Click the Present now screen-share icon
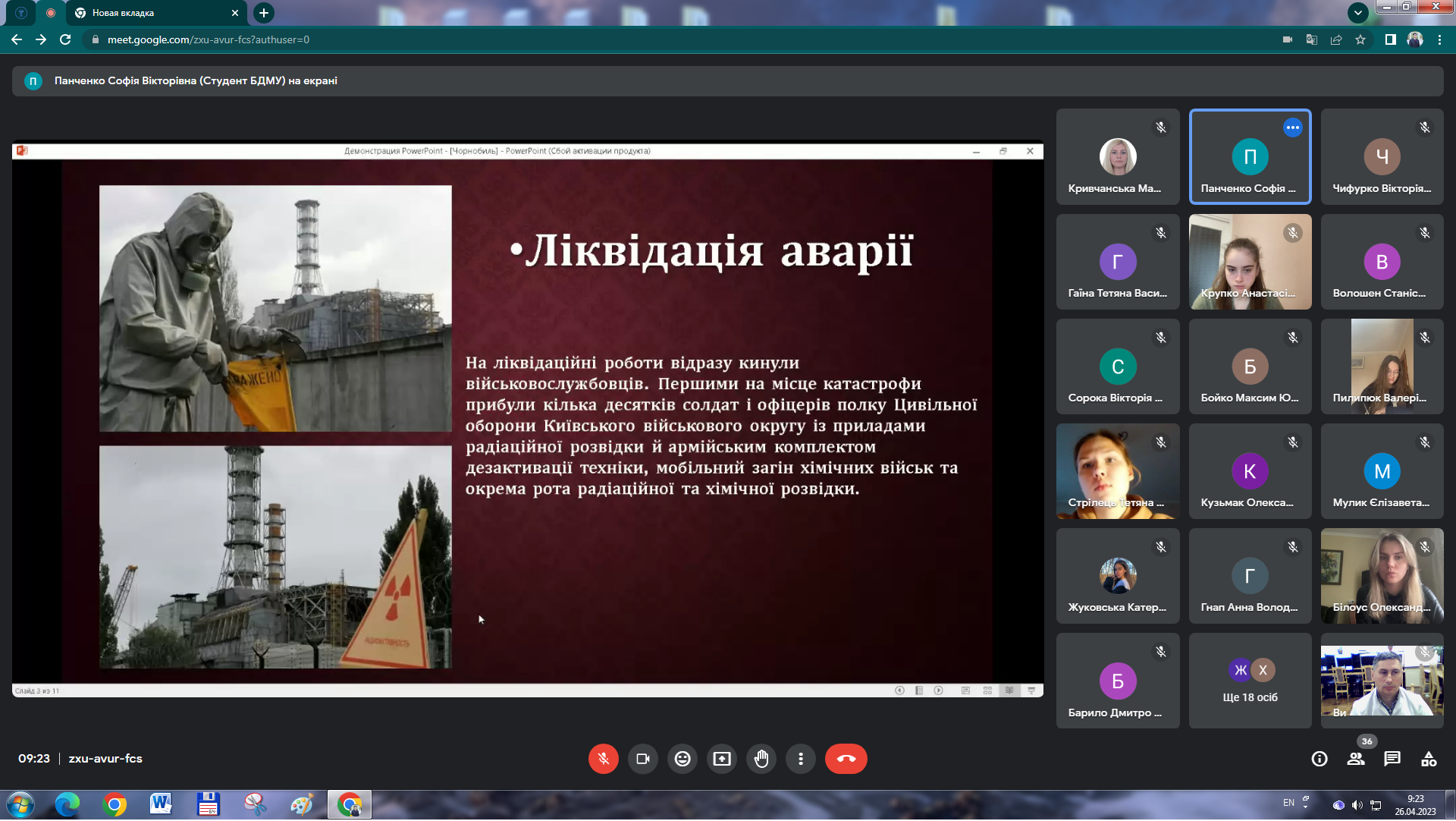 tap(722, 759)
